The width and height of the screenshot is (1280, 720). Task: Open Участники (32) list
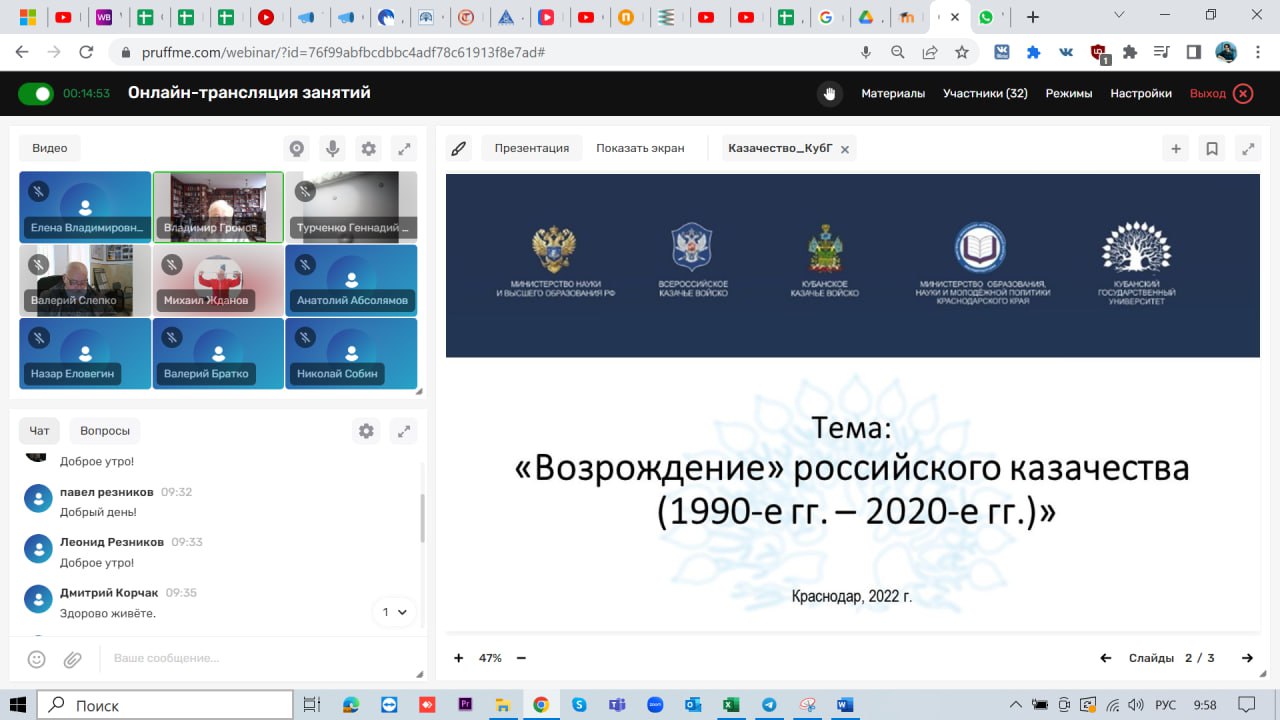[x=985, y=94]
